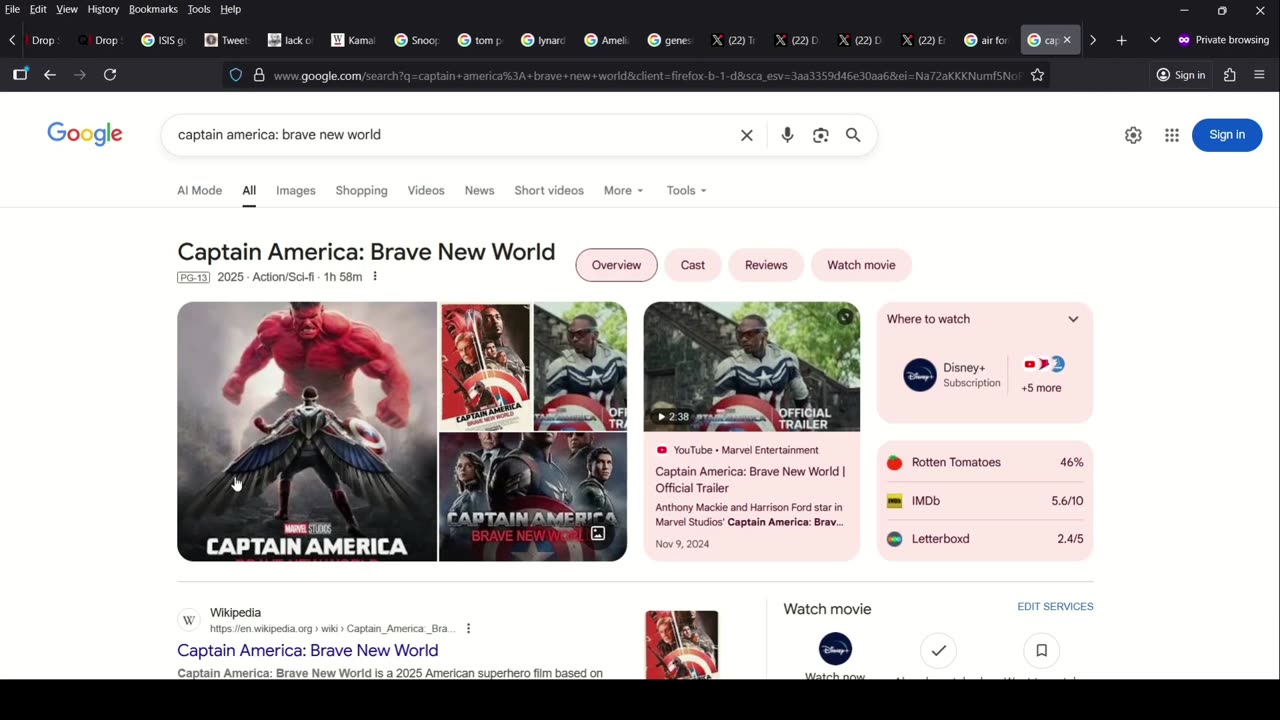Open the Wikipedia result options menu
Image resolution: width=1280 pixels, height=720 pixels.
tap(468, 629)
